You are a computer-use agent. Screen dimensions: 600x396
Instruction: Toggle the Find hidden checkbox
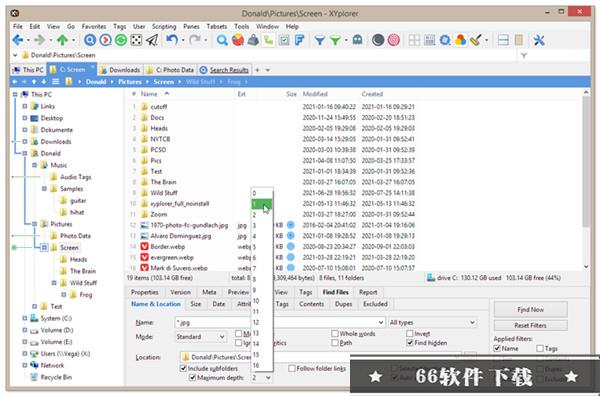point(410,343)
